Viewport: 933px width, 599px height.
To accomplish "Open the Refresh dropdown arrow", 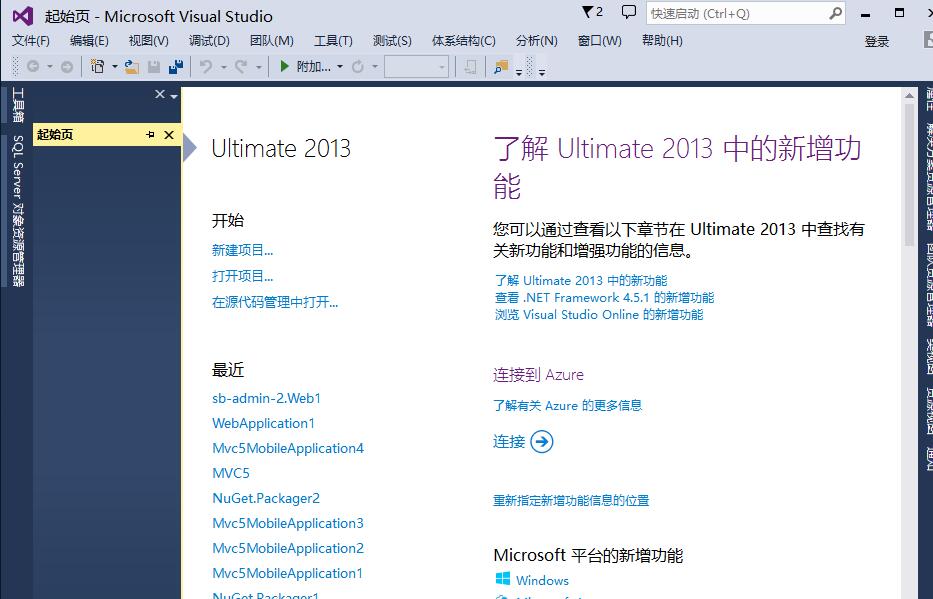I will tap(375, 67).
